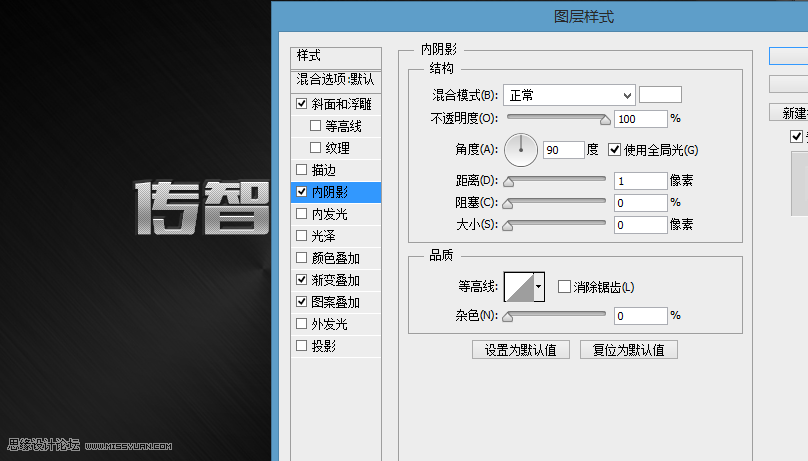Click the 角度 angle dial
Viewport: 808px width, 461px height.
[x=521, y=150]
